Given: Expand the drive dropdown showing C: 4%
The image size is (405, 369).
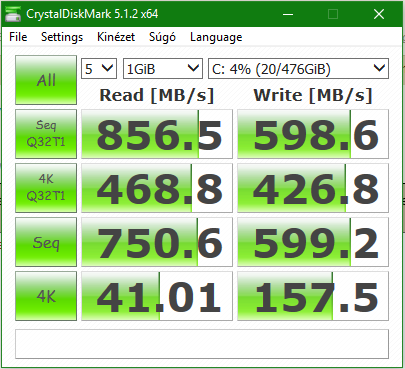Looking at the screenshot, I should (298, 69).
